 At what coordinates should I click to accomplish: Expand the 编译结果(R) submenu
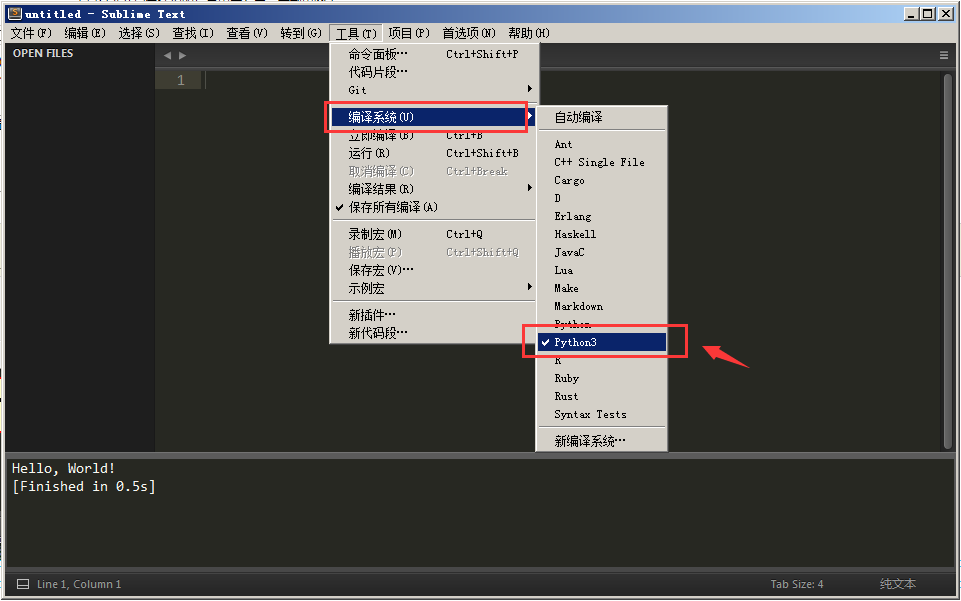point(433,189)
